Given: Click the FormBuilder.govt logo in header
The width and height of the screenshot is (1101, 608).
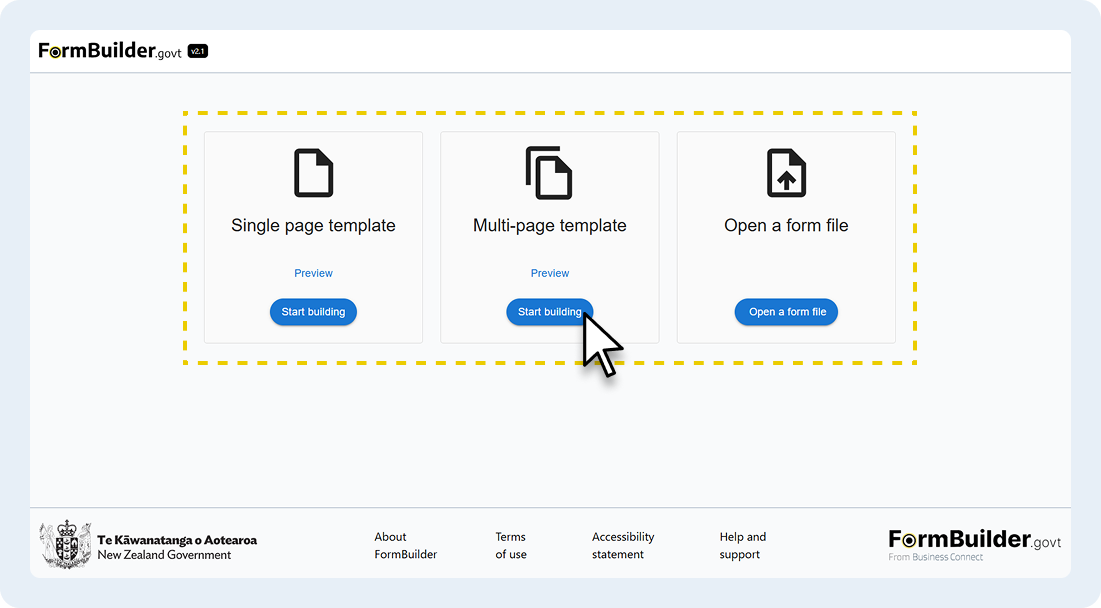Looking at the screenshot, I should click(x=110, y=51).
